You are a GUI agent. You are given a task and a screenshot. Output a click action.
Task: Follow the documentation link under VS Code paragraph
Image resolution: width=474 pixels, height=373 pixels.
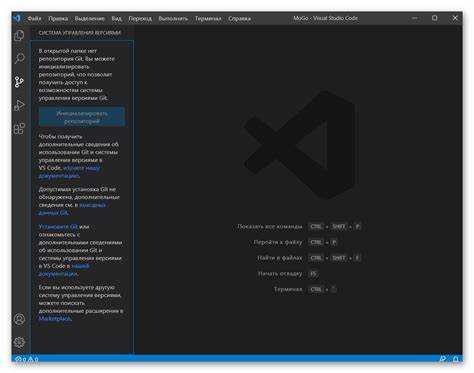point(69,172)
